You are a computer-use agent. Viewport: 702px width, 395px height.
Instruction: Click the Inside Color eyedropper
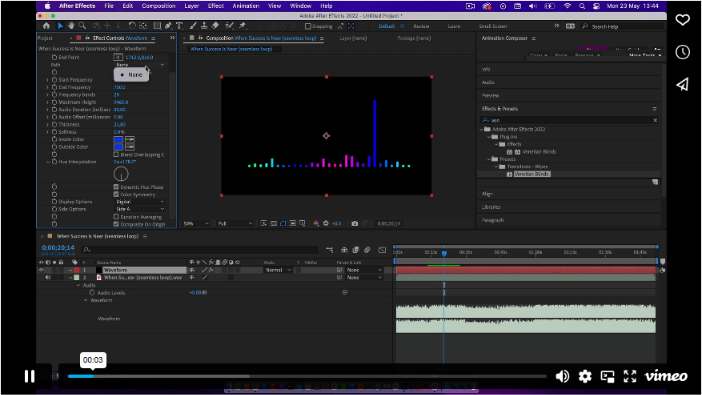[x=130, y=140]
